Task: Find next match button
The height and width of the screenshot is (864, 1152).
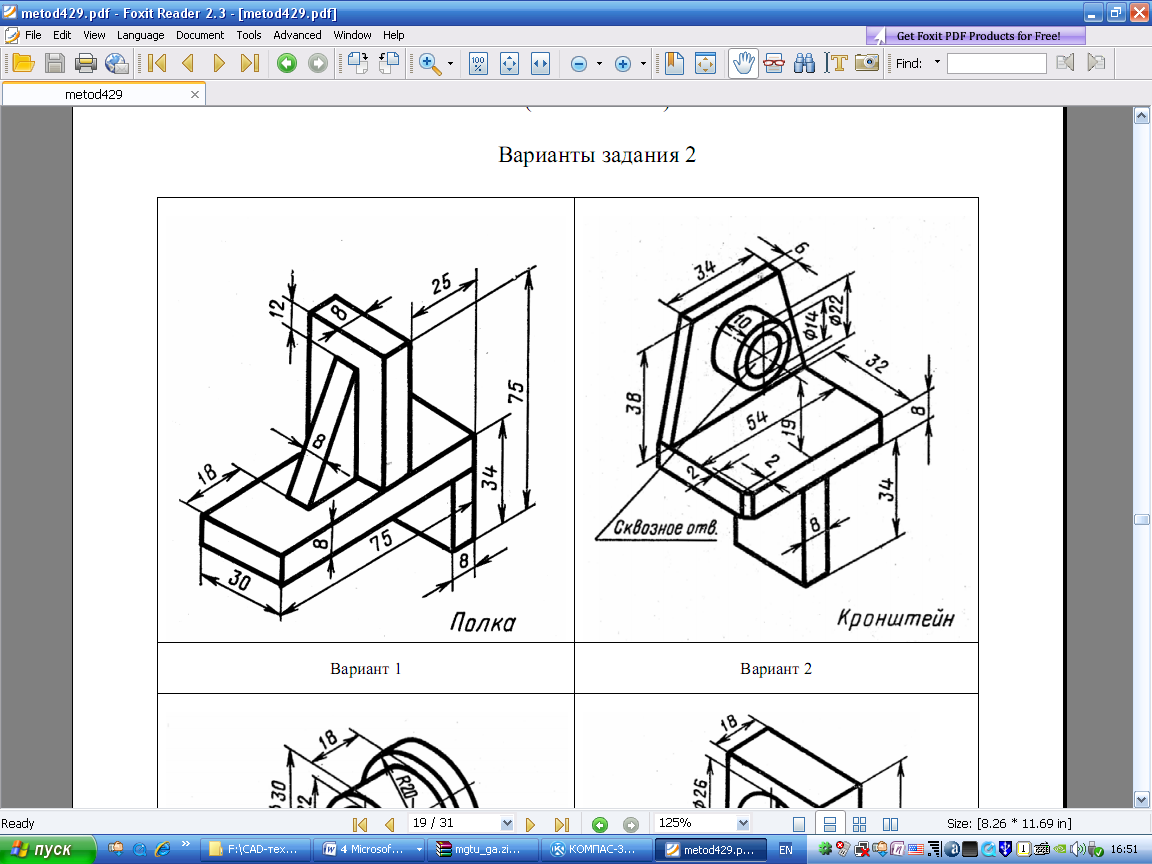Action: (1095, 63)
